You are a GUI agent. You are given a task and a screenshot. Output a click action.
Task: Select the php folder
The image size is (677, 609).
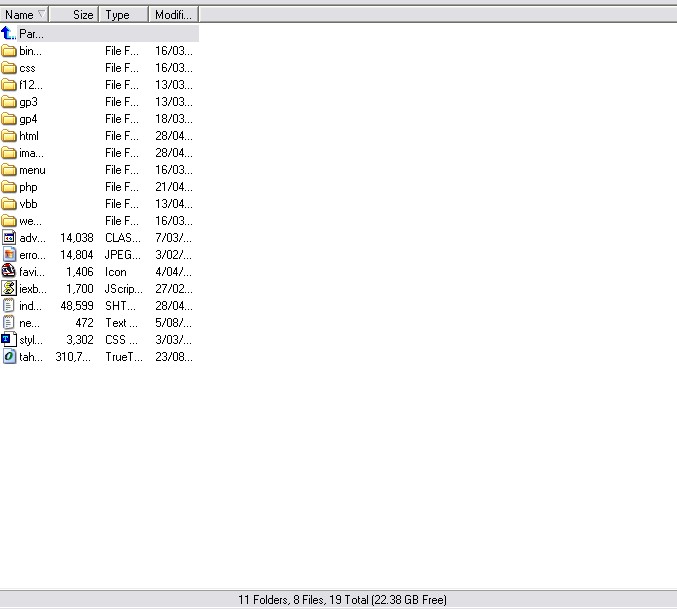[28, 187]
